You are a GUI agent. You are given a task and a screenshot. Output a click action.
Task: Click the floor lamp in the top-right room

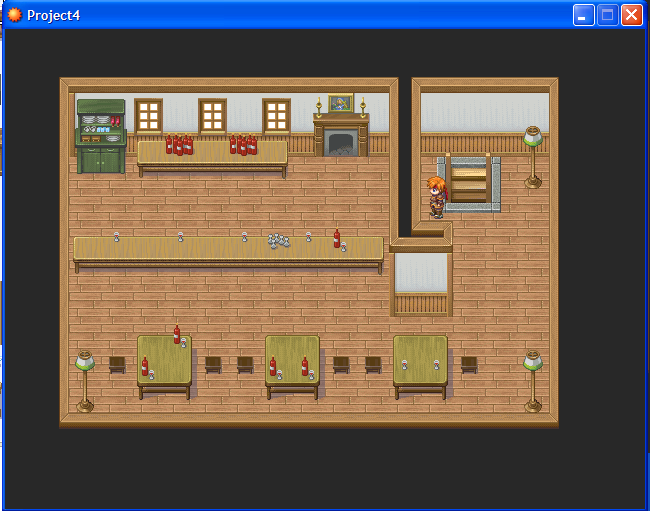tap(533, 157)
